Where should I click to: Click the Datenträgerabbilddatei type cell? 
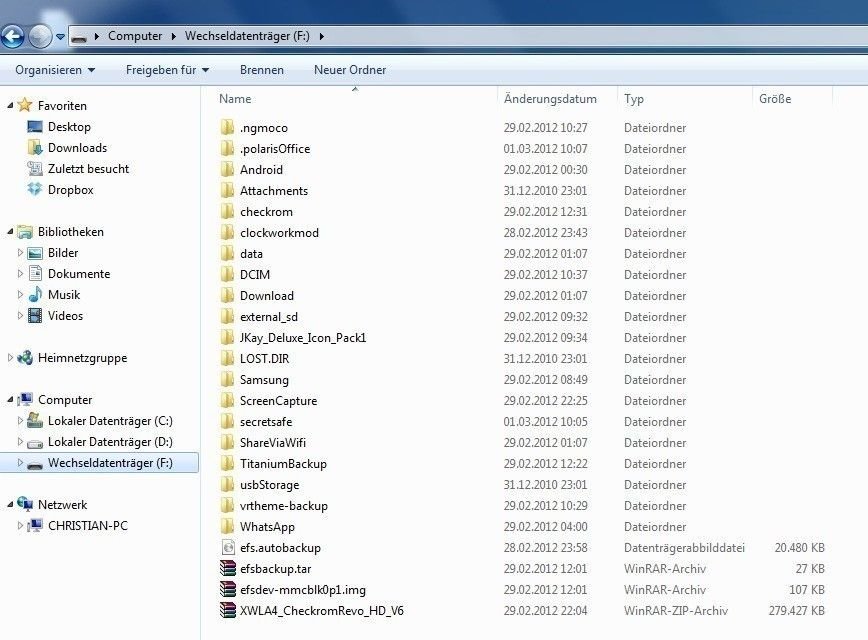684,548
